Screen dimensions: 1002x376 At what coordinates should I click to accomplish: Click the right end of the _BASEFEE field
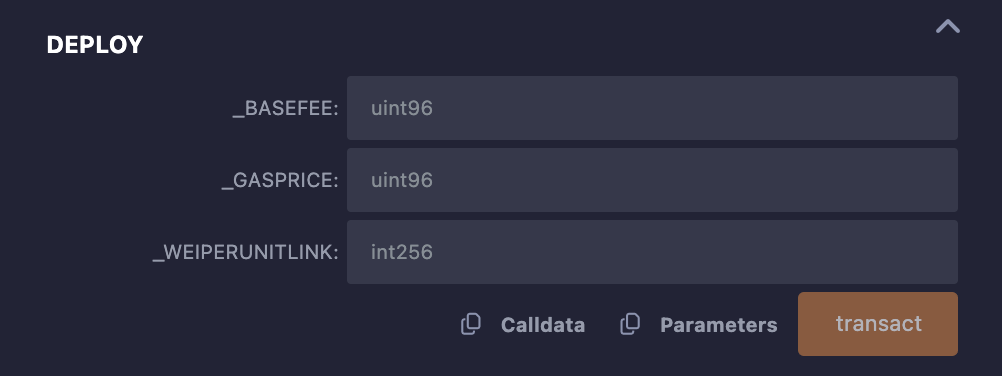click(x=939, y=108)
